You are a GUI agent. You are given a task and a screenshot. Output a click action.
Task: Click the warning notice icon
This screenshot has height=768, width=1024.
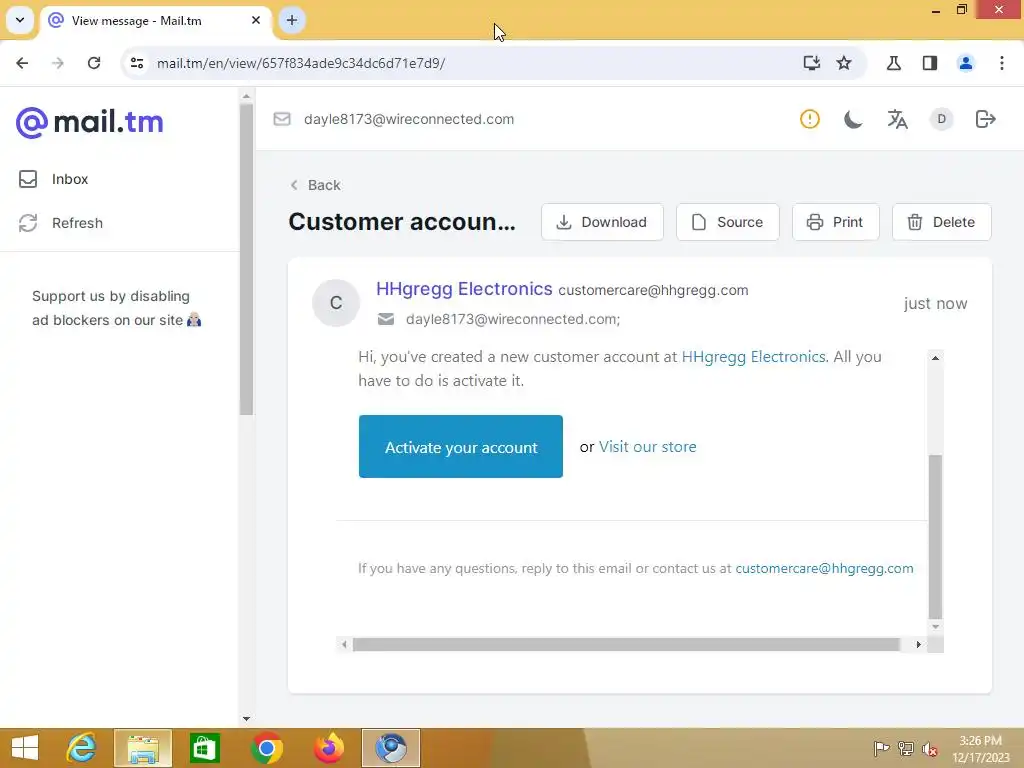pos(809,119)
